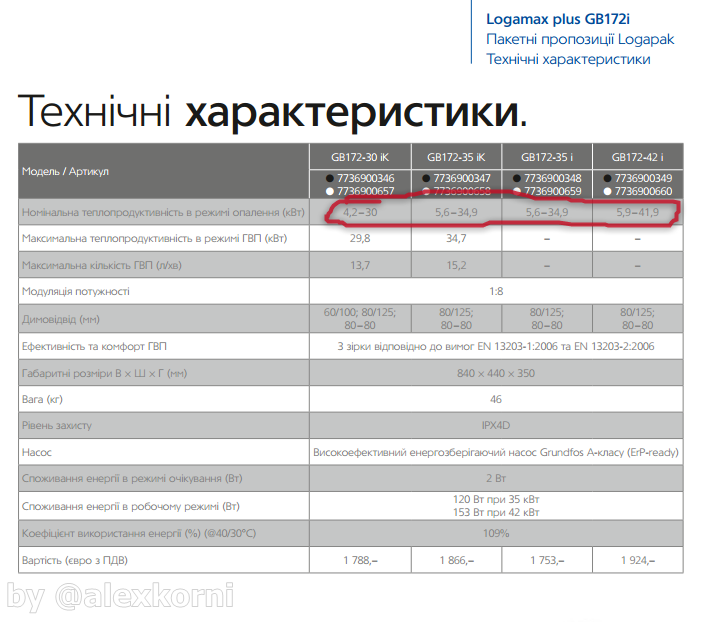Screen dimensions: 727x622
Task: Click the 'Номінальна теплопродуктивність в режимі опалення' row label
Action: click(x=163, y=213)
